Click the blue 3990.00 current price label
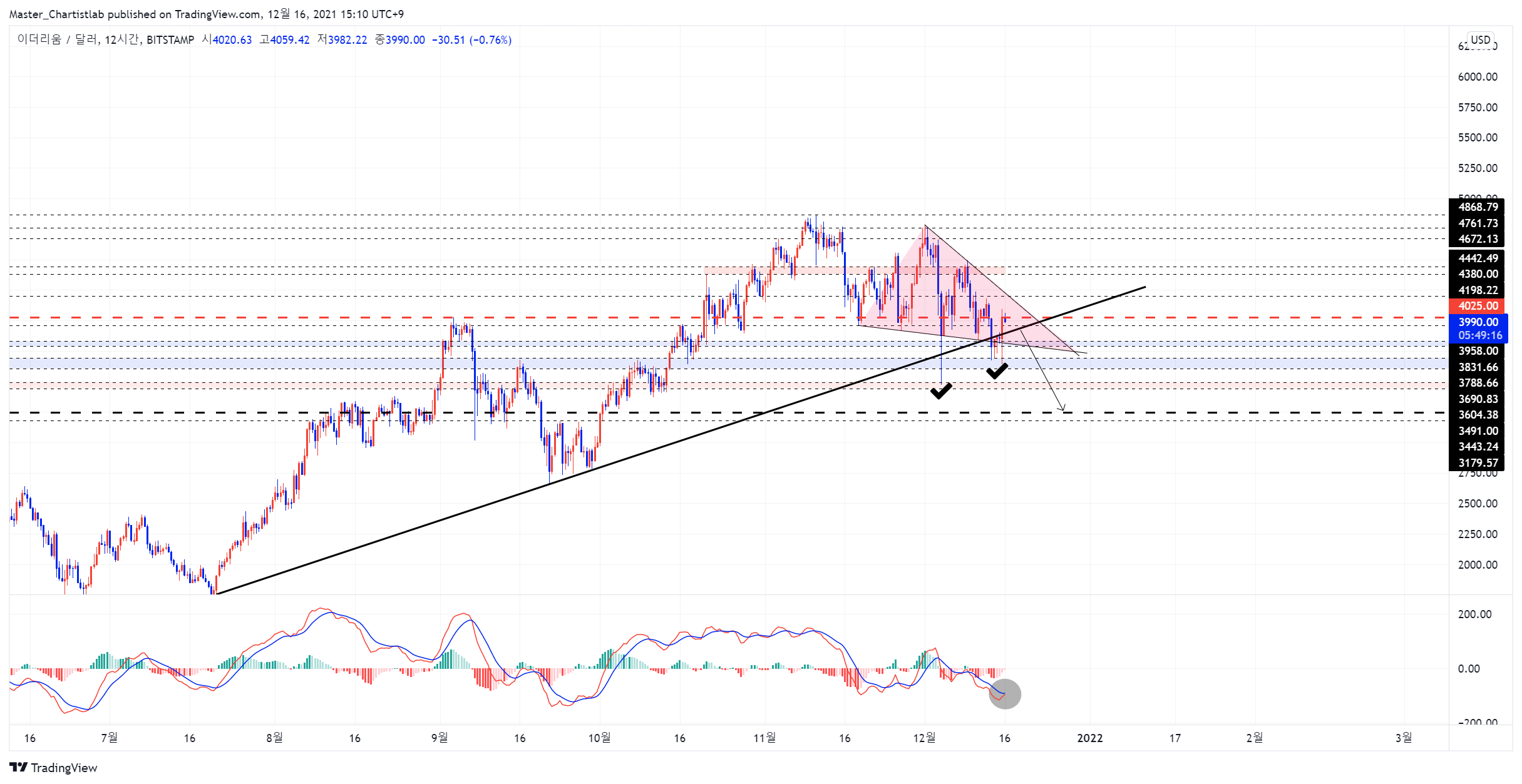 (x=1478, y=322)
